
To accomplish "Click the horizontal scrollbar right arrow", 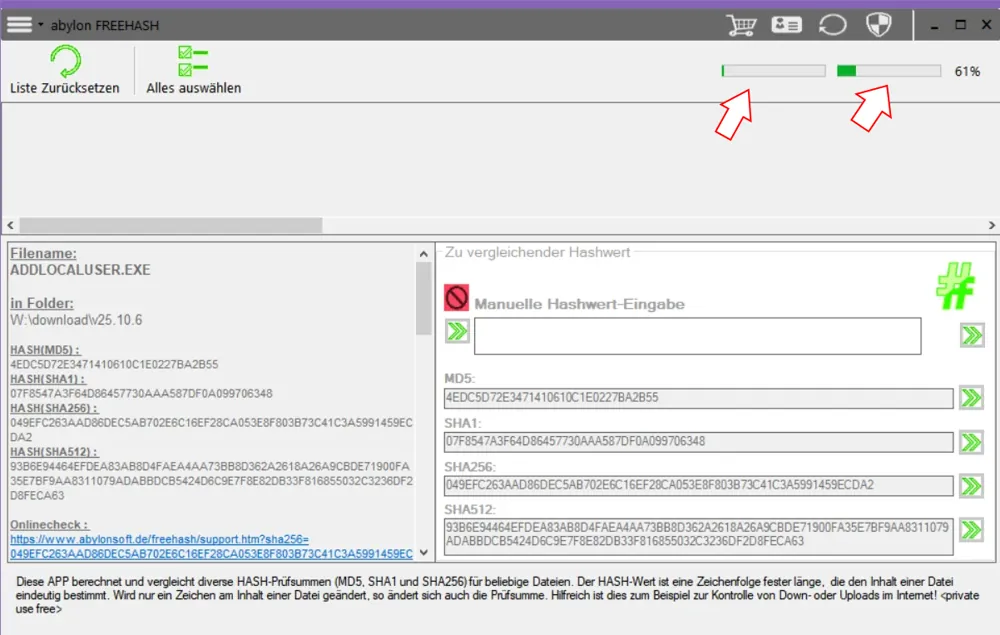I will pos(991,225).
